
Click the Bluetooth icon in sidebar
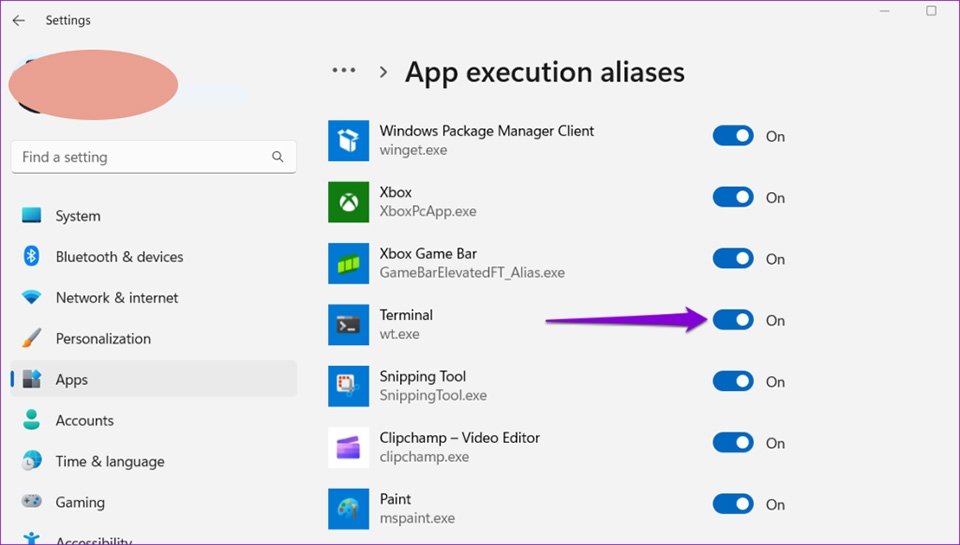(31, 256)
